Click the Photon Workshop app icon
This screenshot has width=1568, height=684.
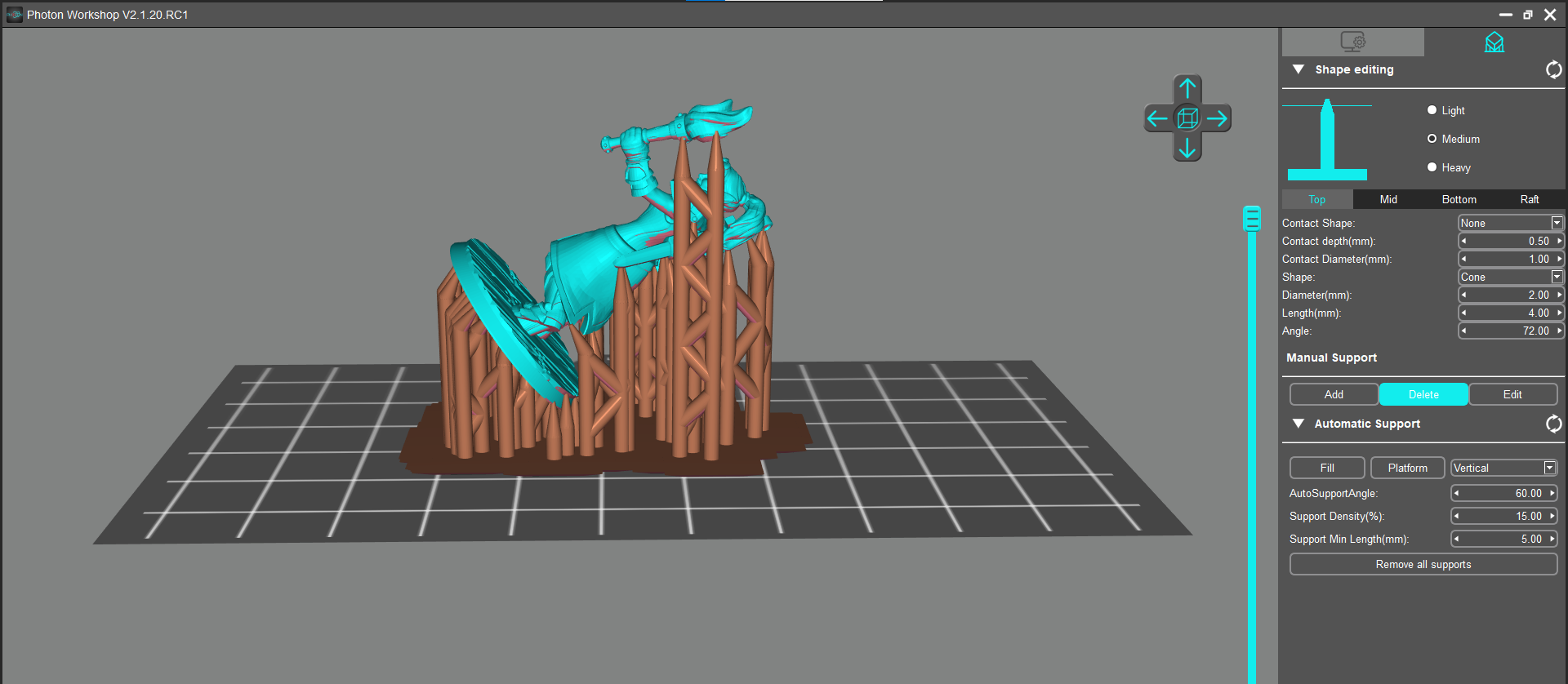(x=14, y=15)
